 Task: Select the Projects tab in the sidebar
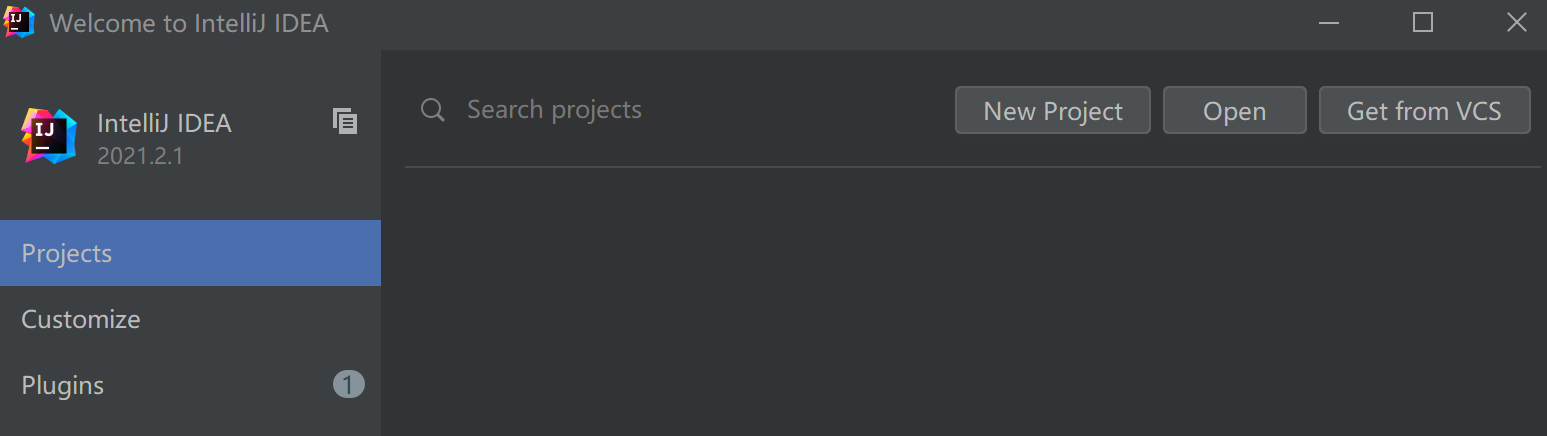[x=190, y=253]
